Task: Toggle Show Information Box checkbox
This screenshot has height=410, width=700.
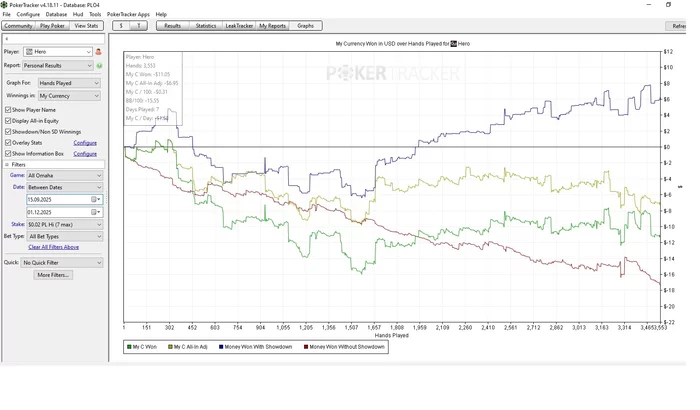Action: pyautogui.click(x=8, y=154)
